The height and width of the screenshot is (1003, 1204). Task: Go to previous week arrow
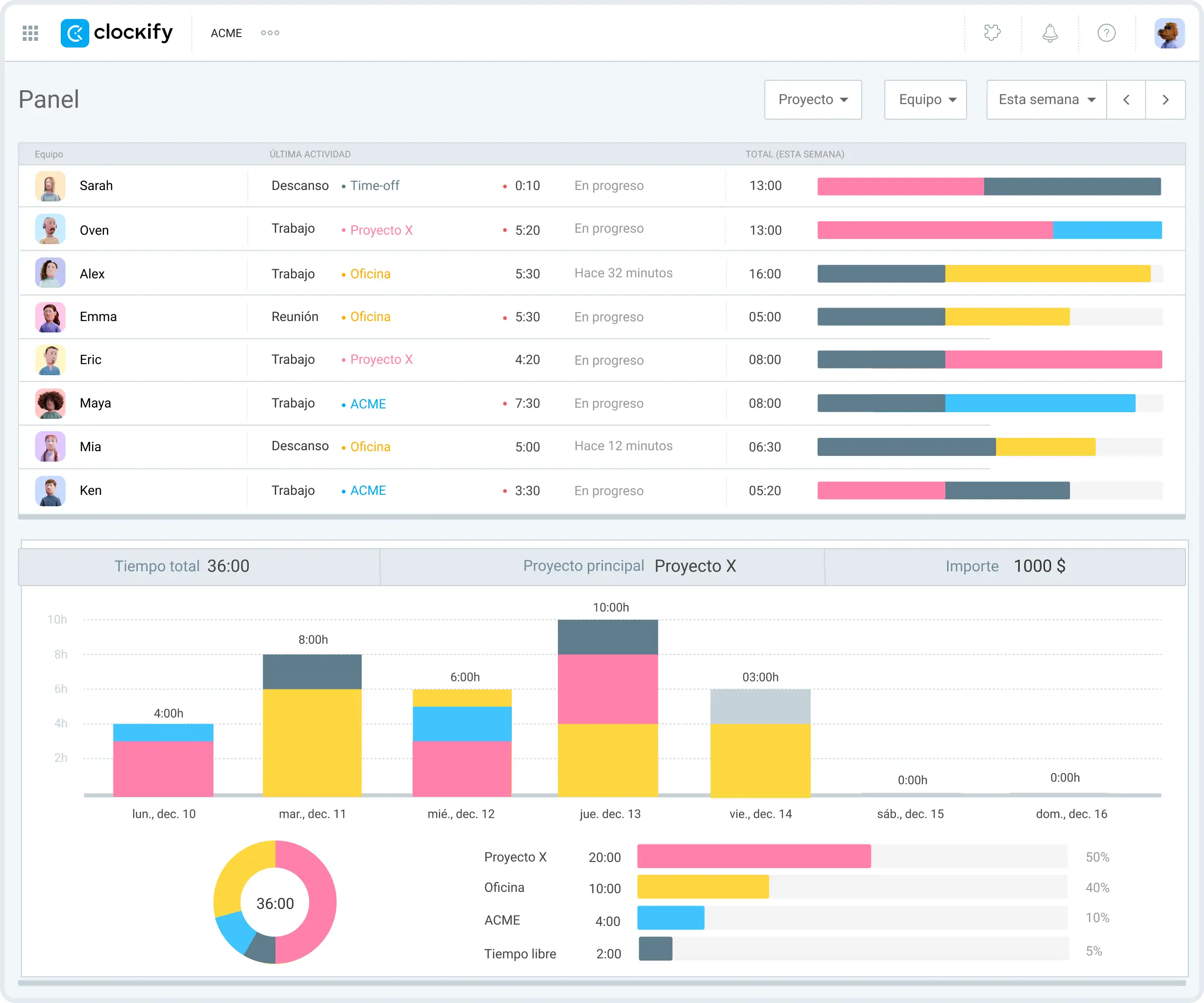point(1127,100)
